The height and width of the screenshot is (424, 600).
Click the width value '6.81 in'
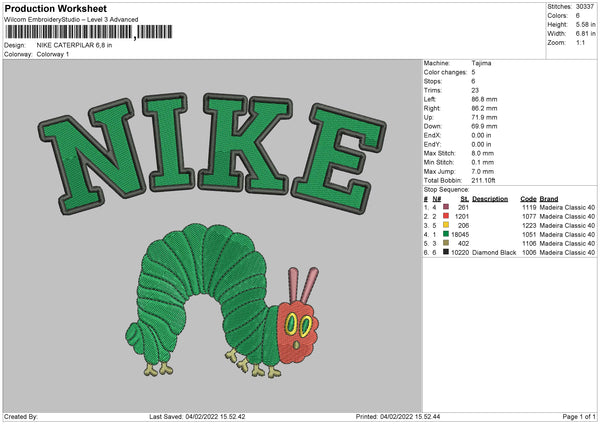click(585, 34)
